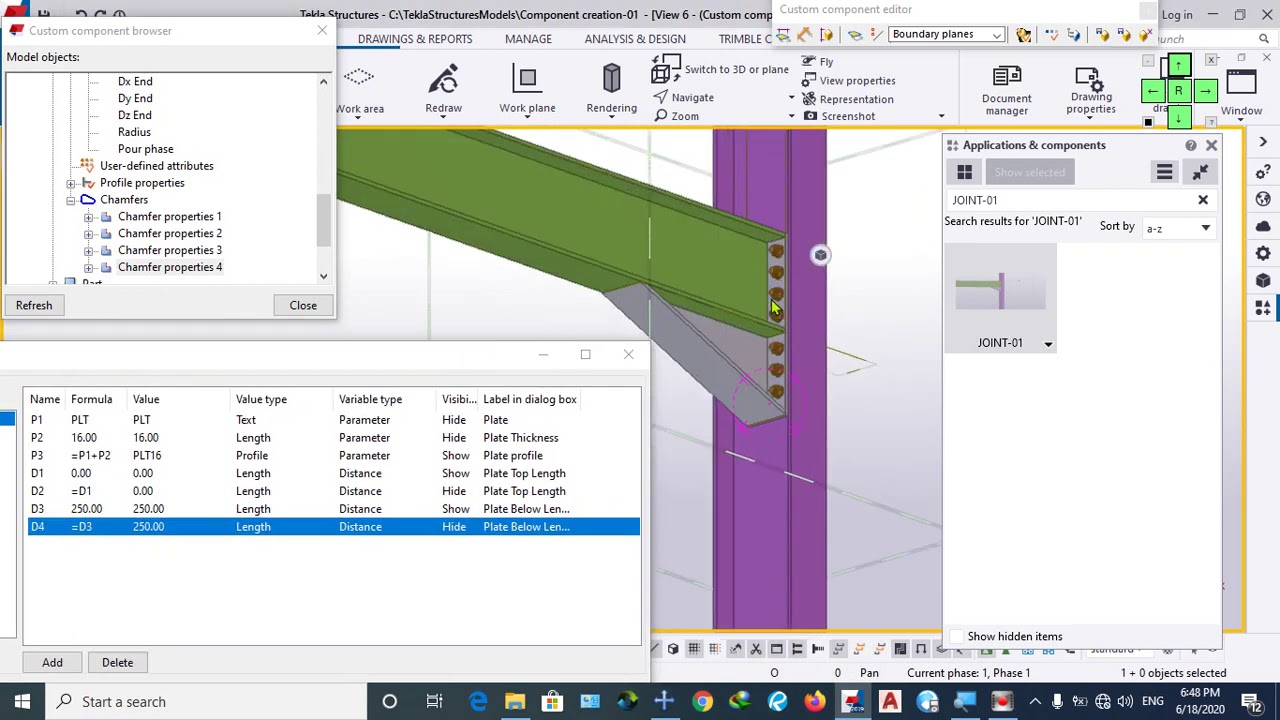The height and width of the screenshot is (720, 1280).
Task: Open the Sort by a-z dropdown
Action: coord(1177,228)
